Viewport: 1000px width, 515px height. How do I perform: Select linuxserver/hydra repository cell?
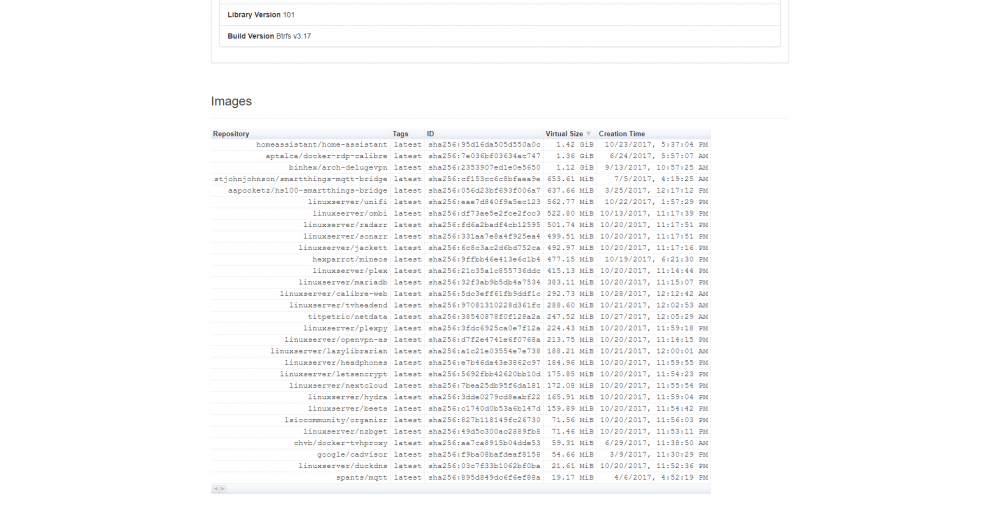point(348,397)
